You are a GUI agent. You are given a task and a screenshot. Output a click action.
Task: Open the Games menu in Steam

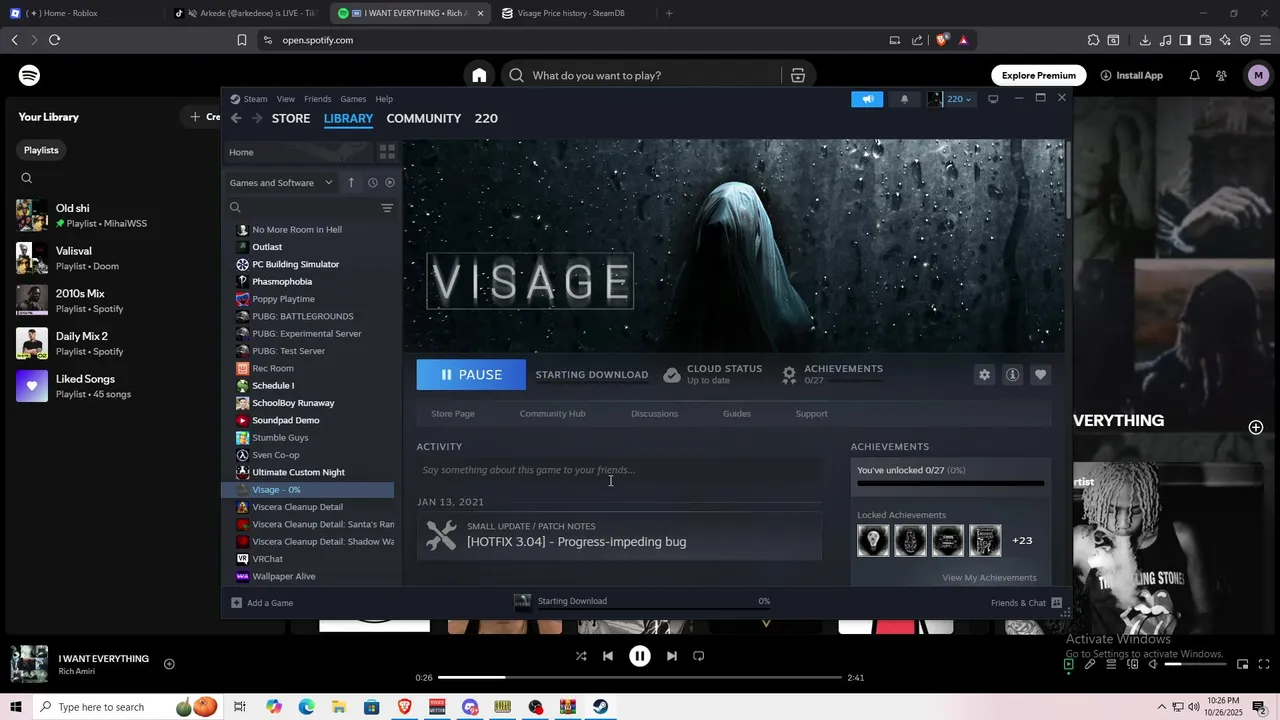(353, 99)
